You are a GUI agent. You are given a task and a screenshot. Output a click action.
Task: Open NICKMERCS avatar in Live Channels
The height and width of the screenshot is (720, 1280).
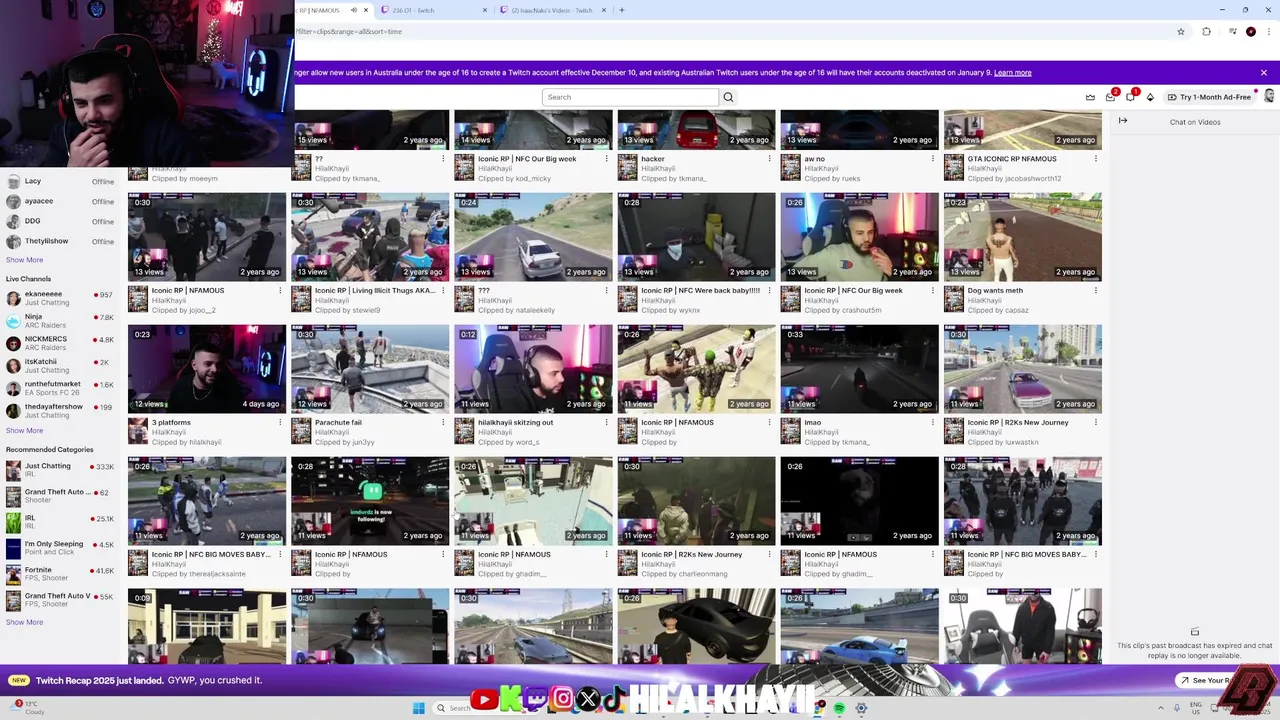click(13, 343)
